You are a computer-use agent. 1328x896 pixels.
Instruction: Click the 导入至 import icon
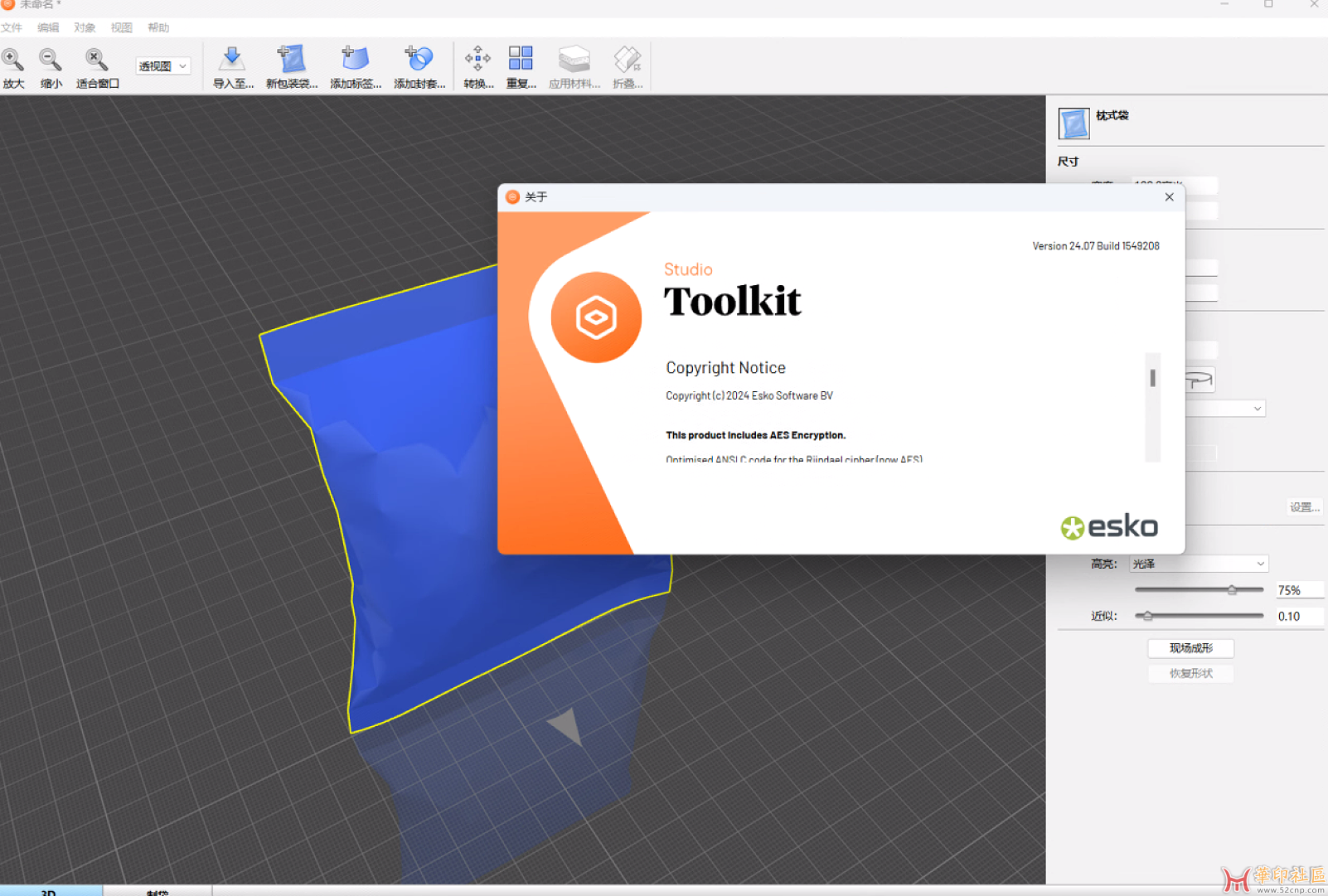(x=232, y=59)
